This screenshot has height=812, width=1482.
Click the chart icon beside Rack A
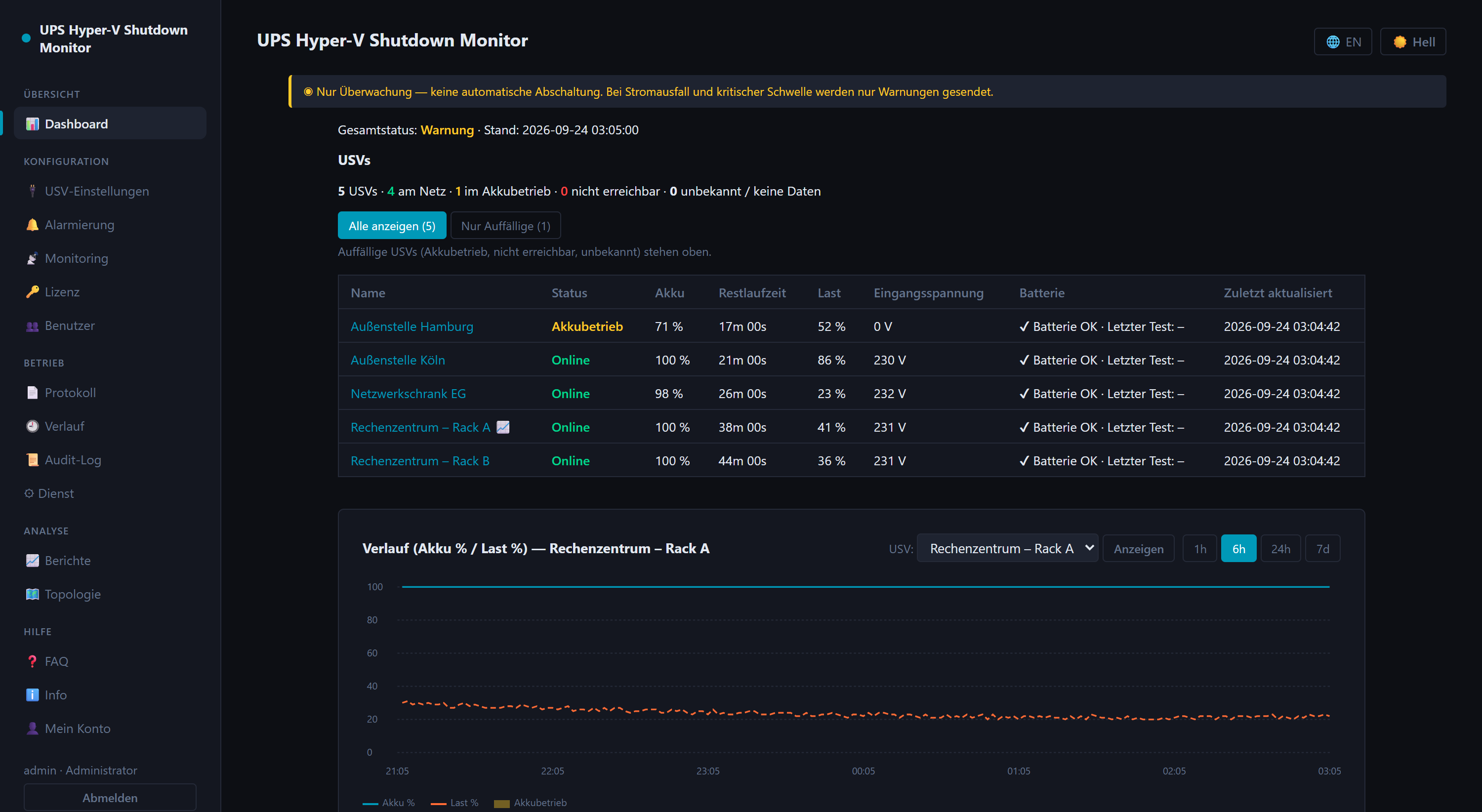point(503,427)
